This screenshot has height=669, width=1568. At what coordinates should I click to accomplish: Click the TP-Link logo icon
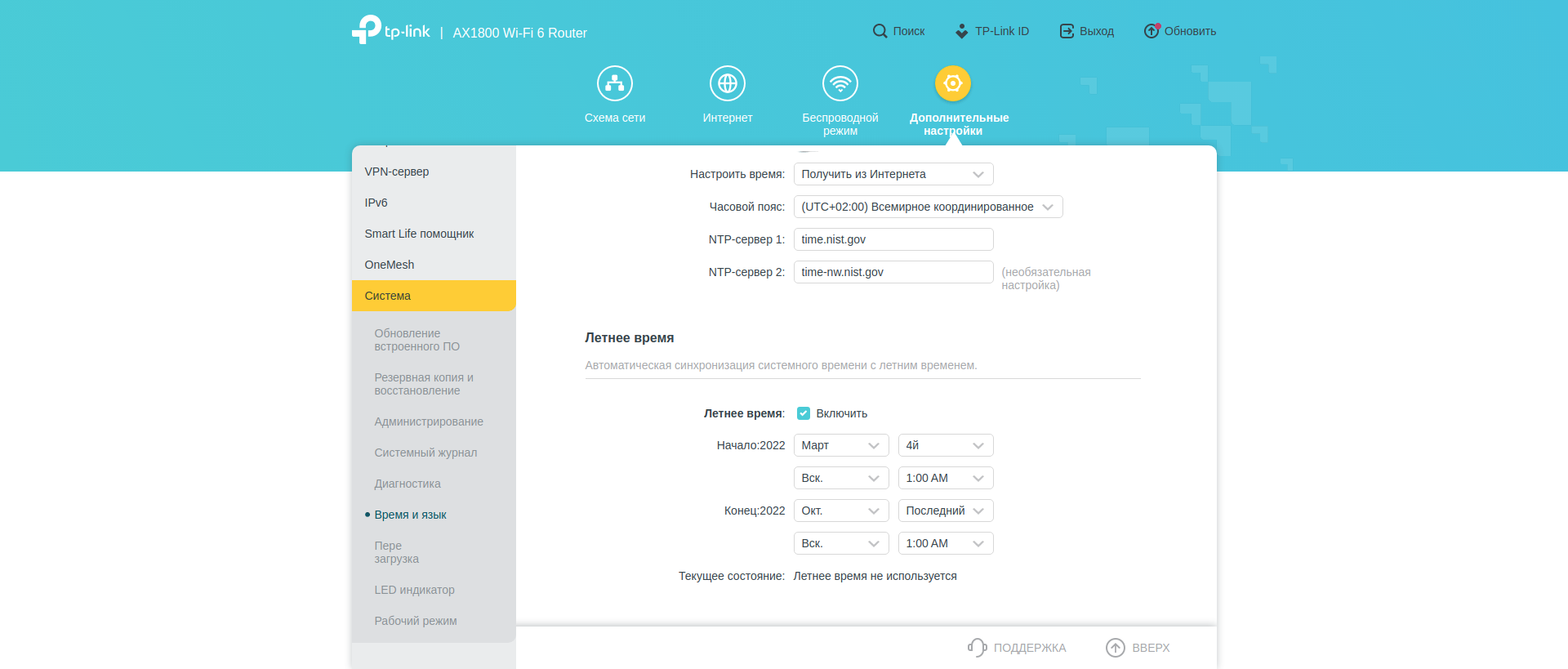(367, 29)
